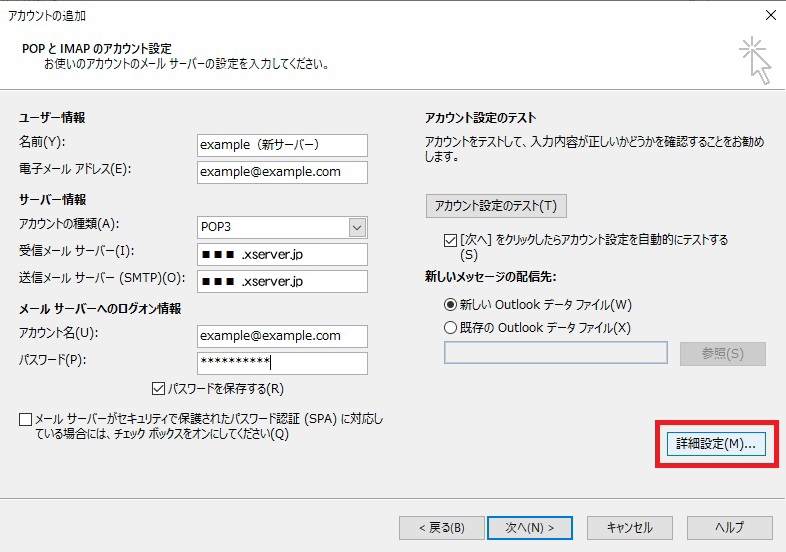
Task: Open the アカウントの種類 dropdown arrow
Action: [357, 228]
